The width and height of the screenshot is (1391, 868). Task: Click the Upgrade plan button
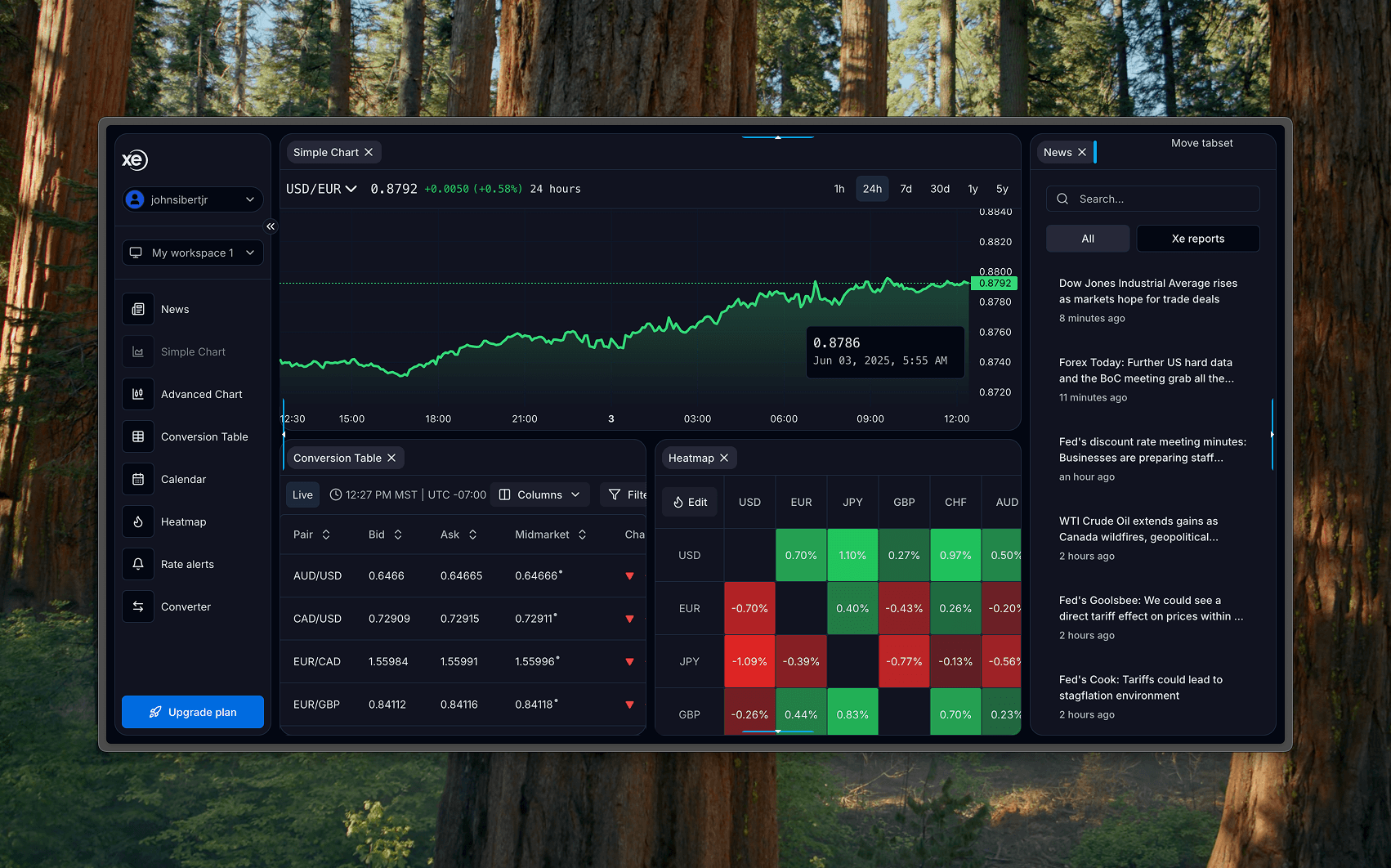click(192, 712)
